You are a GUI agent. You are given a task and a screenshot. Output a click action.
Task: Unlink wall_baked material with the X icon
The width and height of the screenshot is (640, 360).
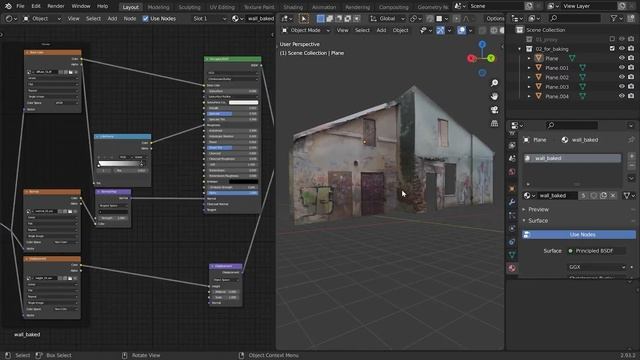pyautogui.click(x=613, y=196)
